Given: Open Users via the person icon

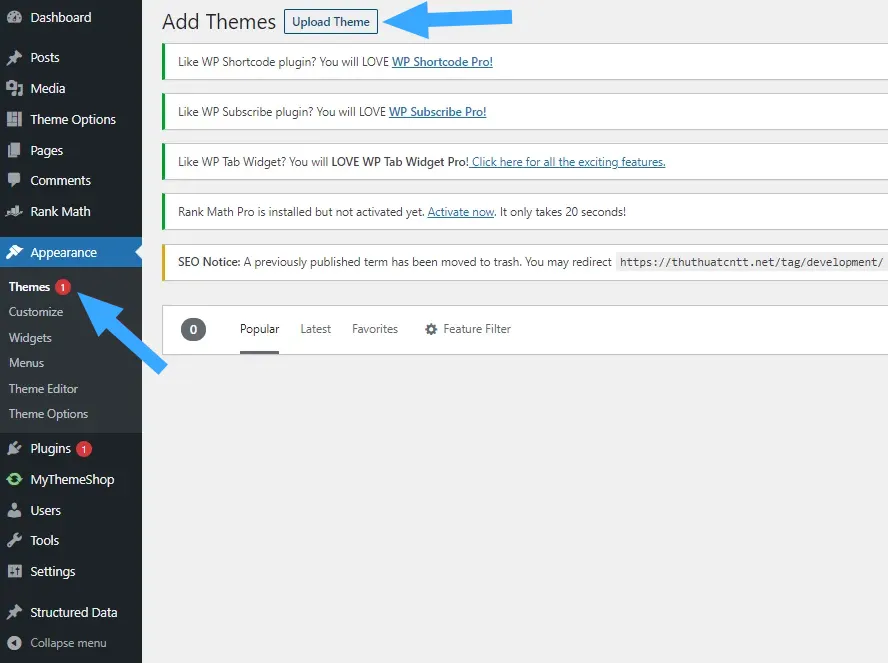Looking at the screenshot, I should coord(14,510).
